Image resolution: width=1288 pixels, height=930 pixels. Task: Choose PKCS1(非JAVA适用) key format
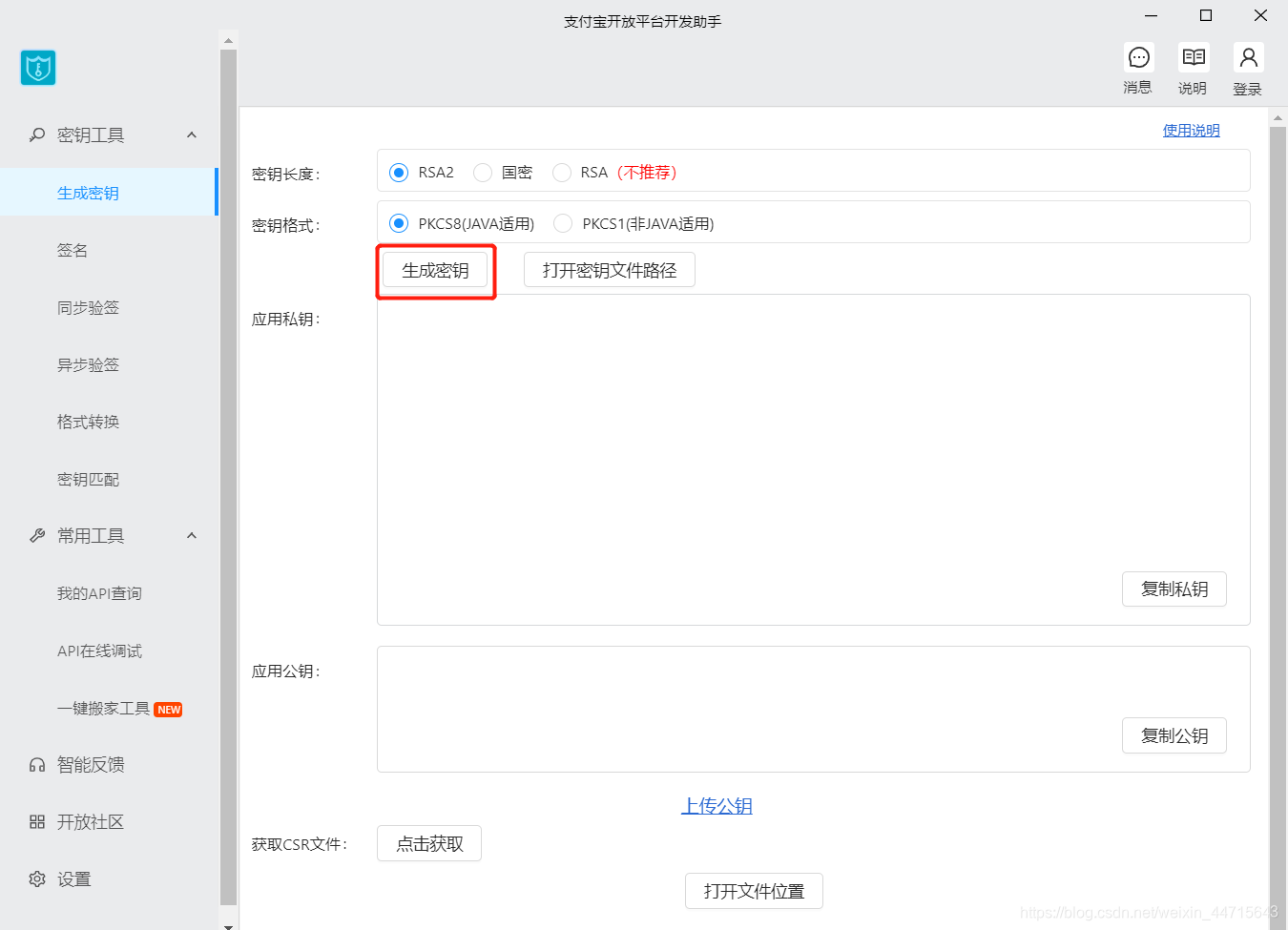(x=563, y=223)
